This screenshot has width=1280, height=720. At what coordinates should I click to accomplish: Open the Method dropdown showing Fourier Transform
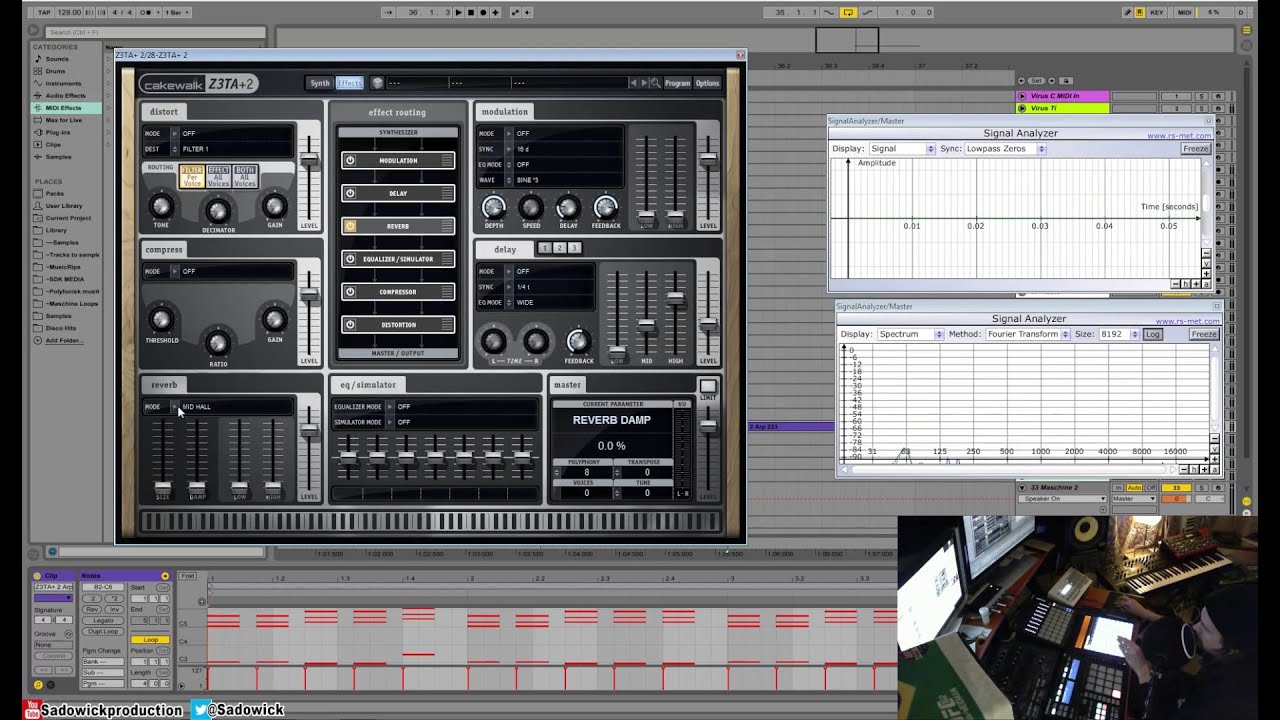tap(1027, 334)
